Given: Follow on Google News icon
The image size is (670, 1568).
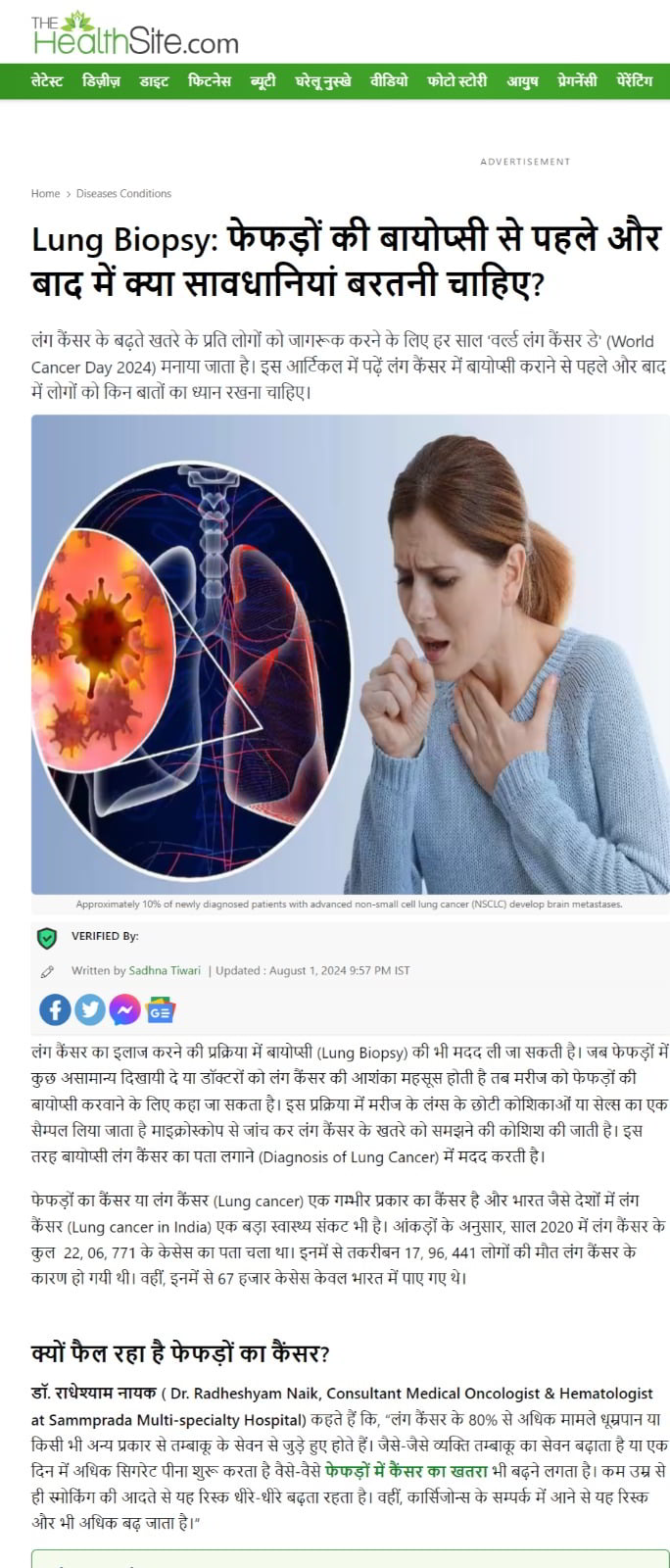Looking at the screenshot, I should click(x=160, y=1009).
